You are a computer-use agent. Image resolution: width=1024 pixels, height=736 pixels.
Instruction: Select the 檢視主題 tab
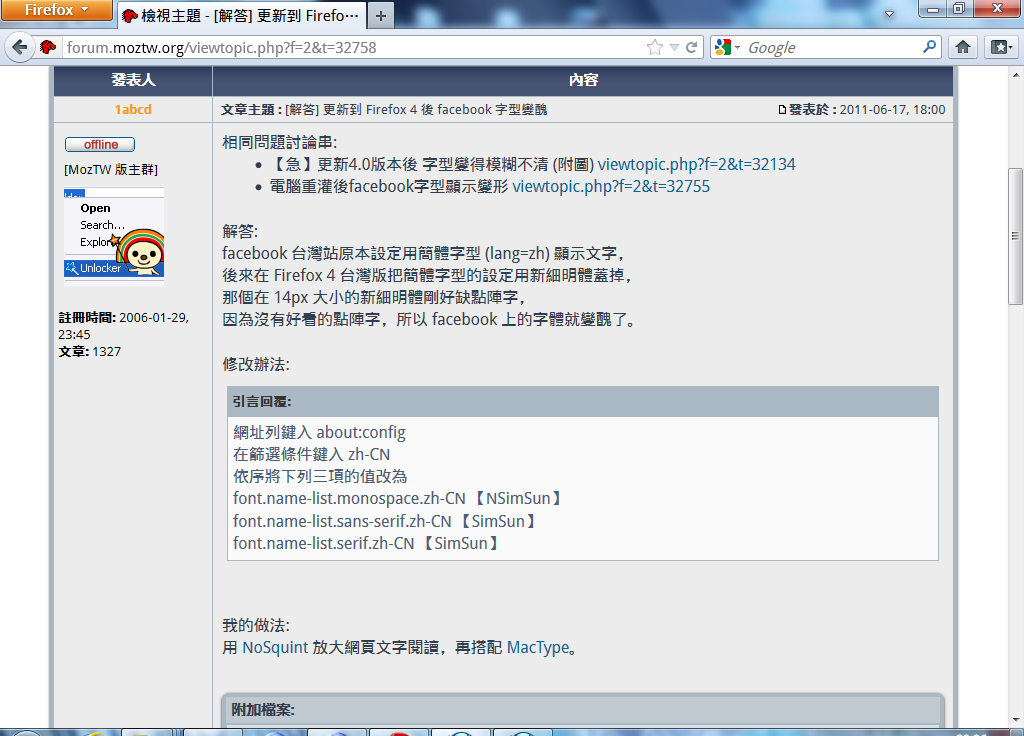coord(242,16)
